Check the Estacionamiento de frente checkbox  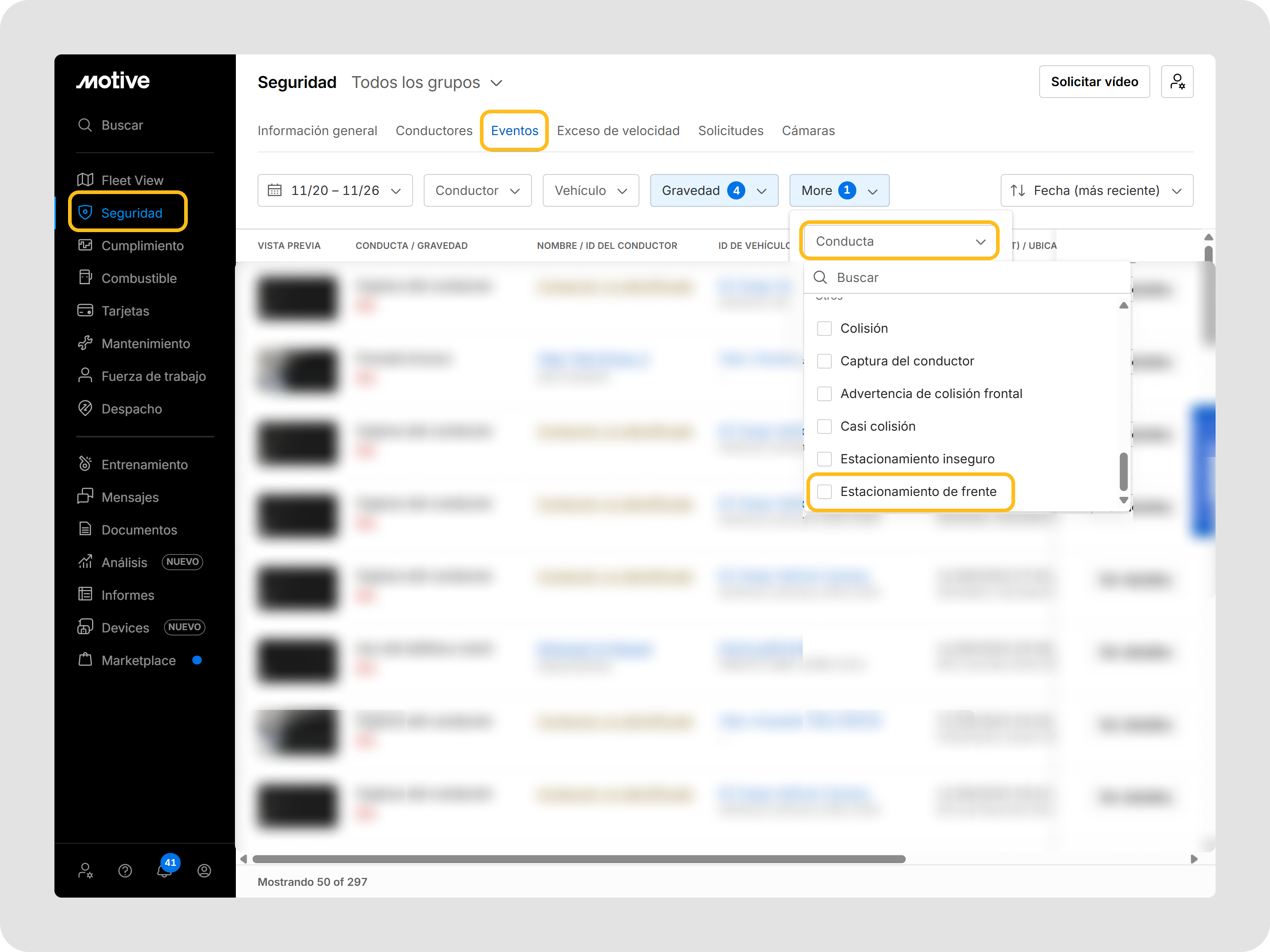pos(825,492)
